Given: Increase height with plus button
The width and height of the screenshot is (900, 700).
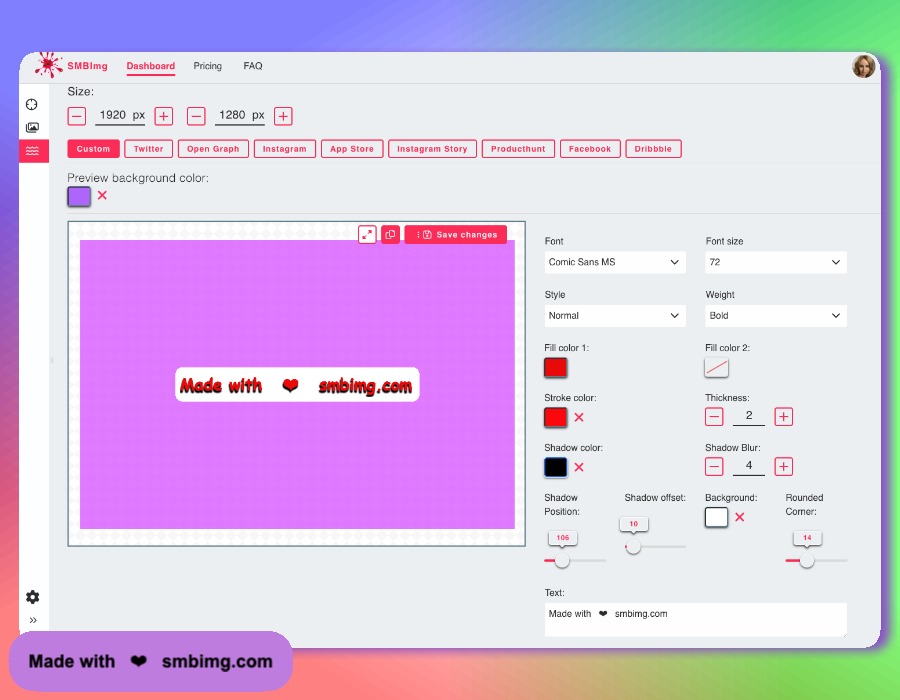Looking at the screenshot, I should pyautogui.click(x=283, y=116).
